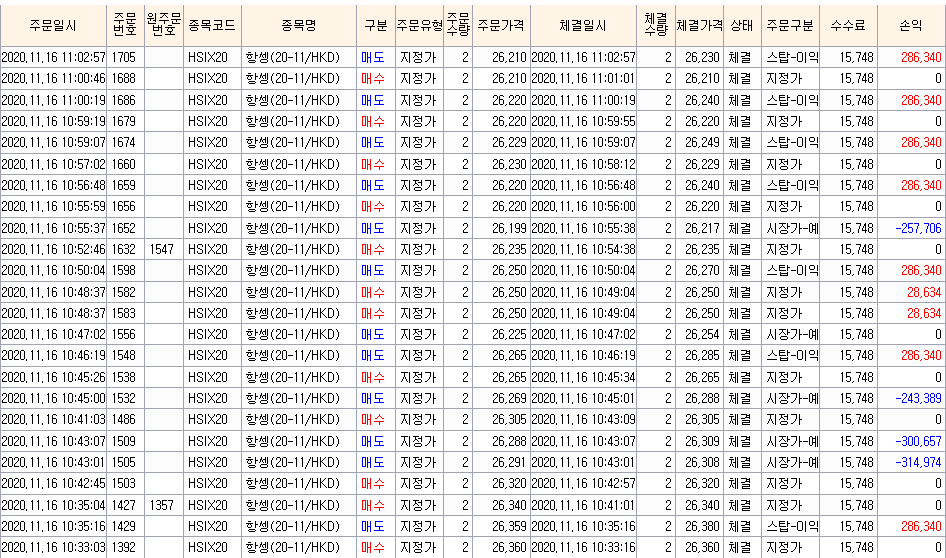Select order number 1659 cell
This screenshot has width=946, height=558.
pos(124,185)
